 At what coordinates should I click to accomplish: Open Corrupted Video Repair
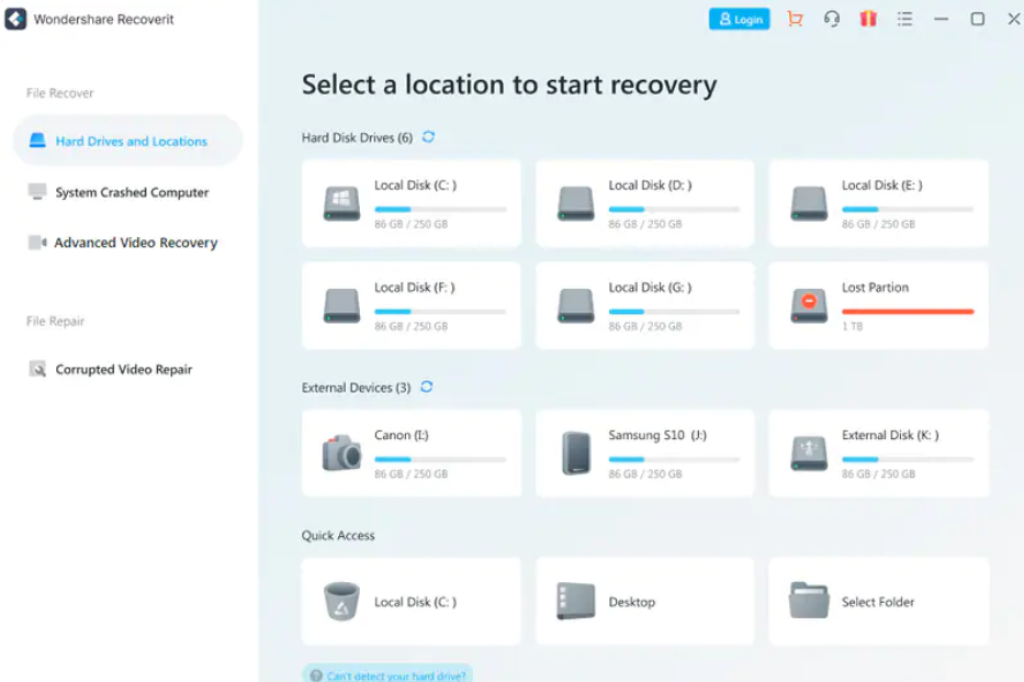[x=124, y=370]
